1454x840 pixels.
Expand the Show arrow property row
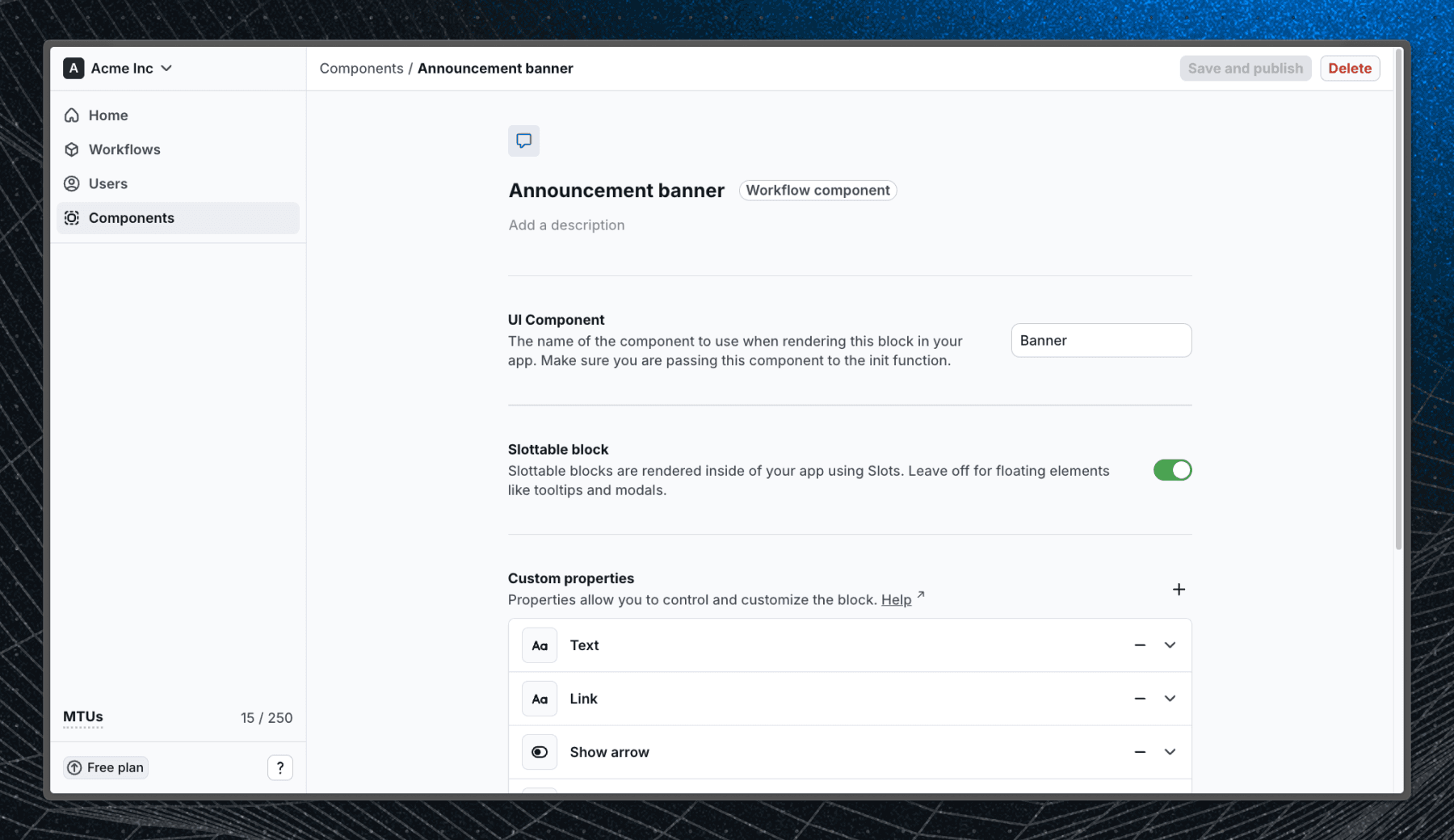(x=1170, y=752)
